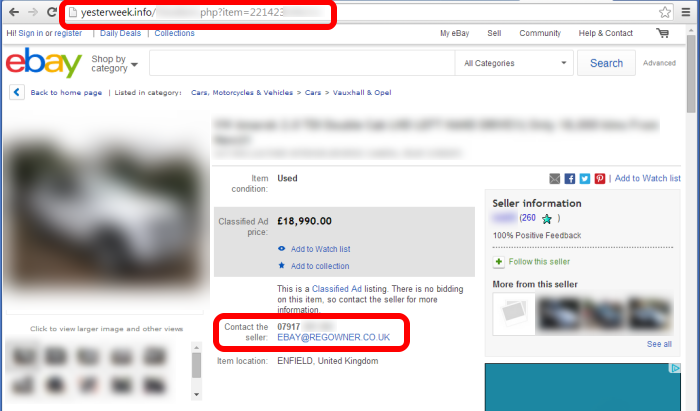
Task: Click the page vertical scrollbar handle
Action: click(x=691, y=74)
